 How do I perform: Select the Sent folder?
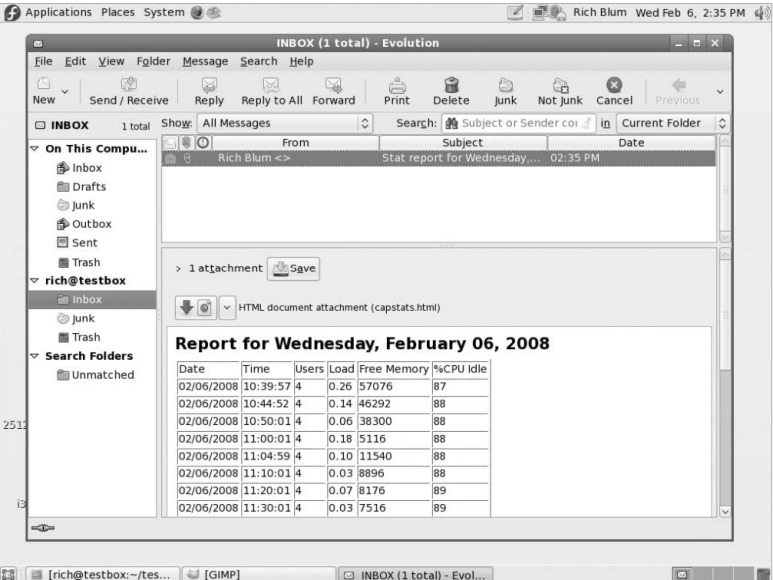coord(77,243)
